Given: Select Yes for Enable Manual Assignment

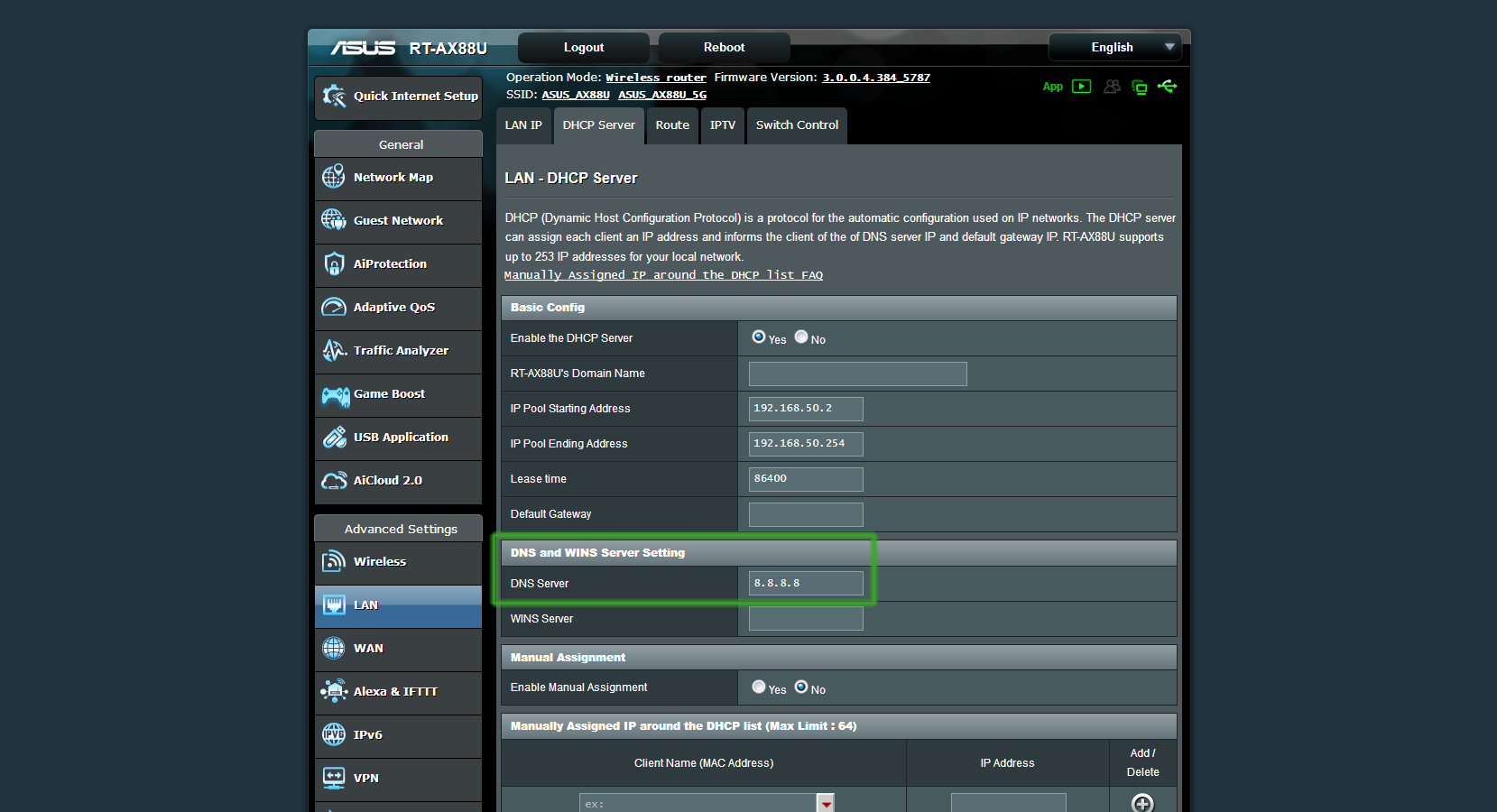Looking at the screenshot, I should (x=759, y=687).
